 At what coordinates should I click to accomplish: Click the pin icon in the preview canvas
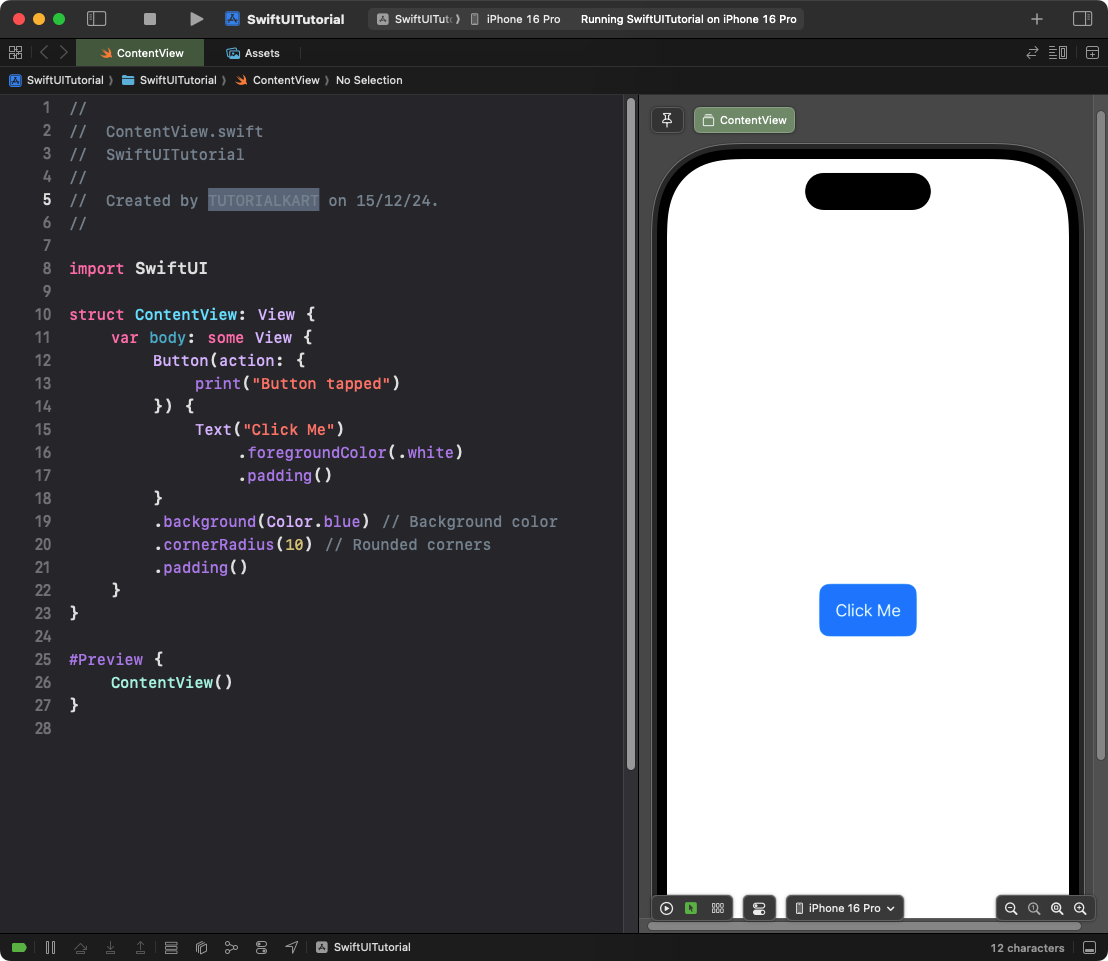(667, 119)
